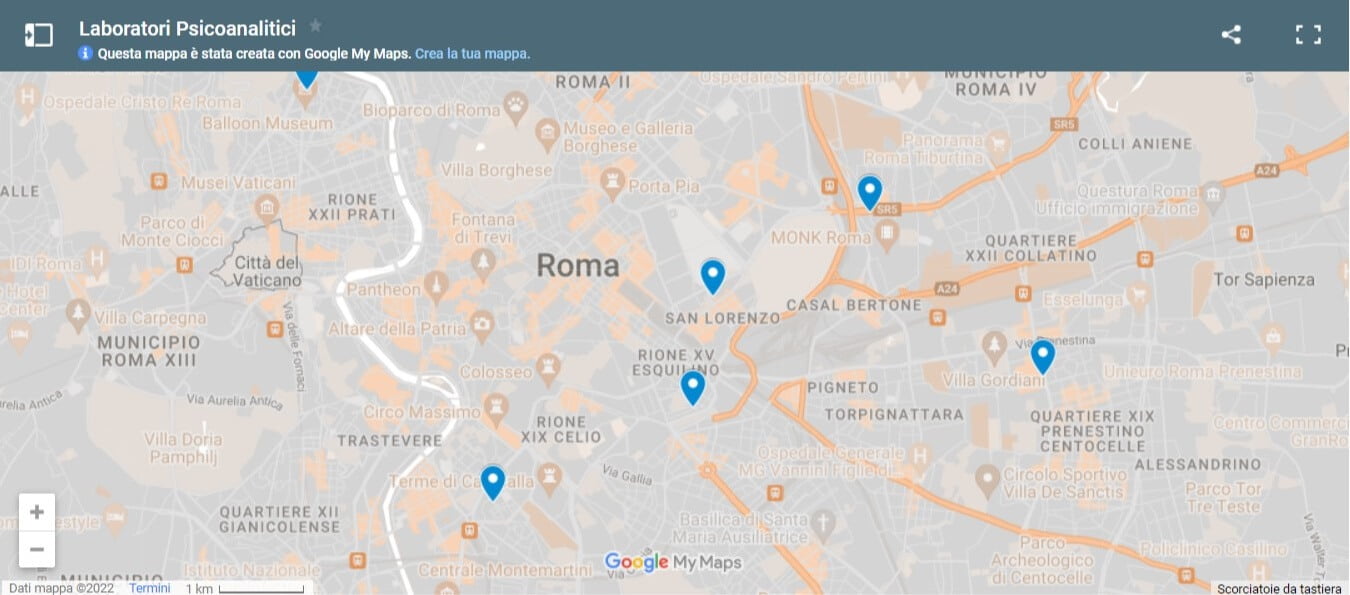View the map in fullscreen
The image size is (1350, 595).
(x=1308, y=34)
